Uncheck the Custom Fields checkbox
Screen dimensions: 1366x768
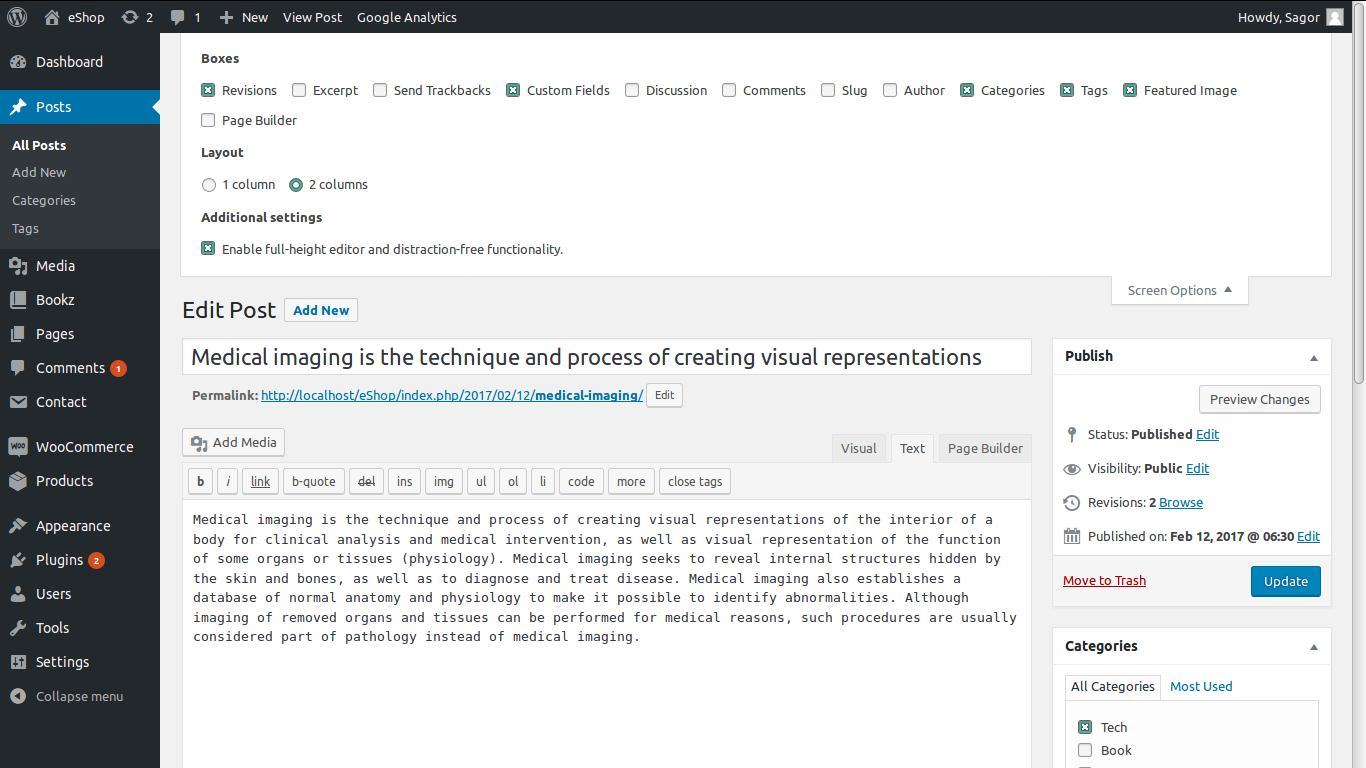click(x=513, y=90)
